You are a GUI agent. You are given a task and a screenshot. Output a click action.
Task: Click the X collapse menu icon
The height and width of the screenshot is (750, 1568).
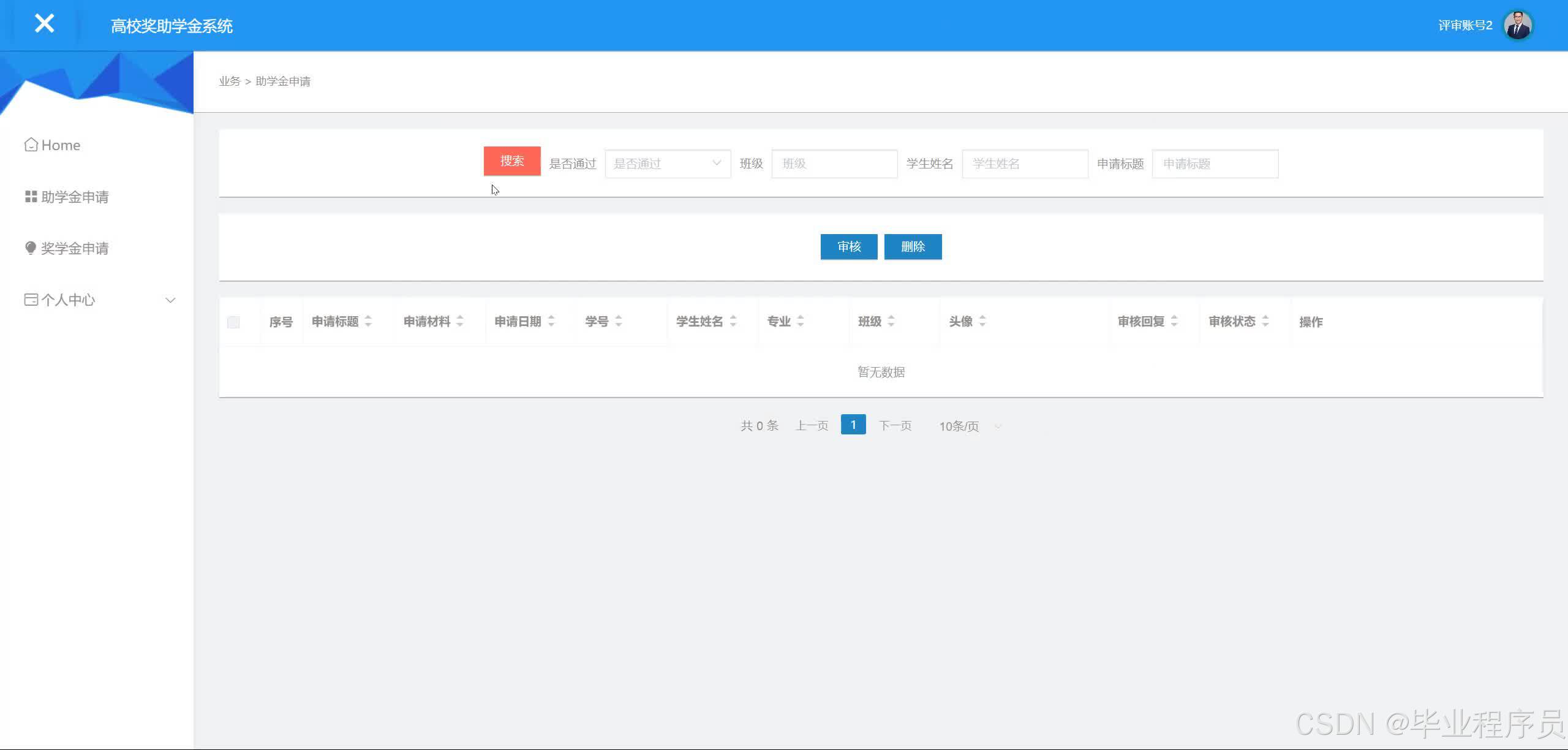click(x=44, y=24)
